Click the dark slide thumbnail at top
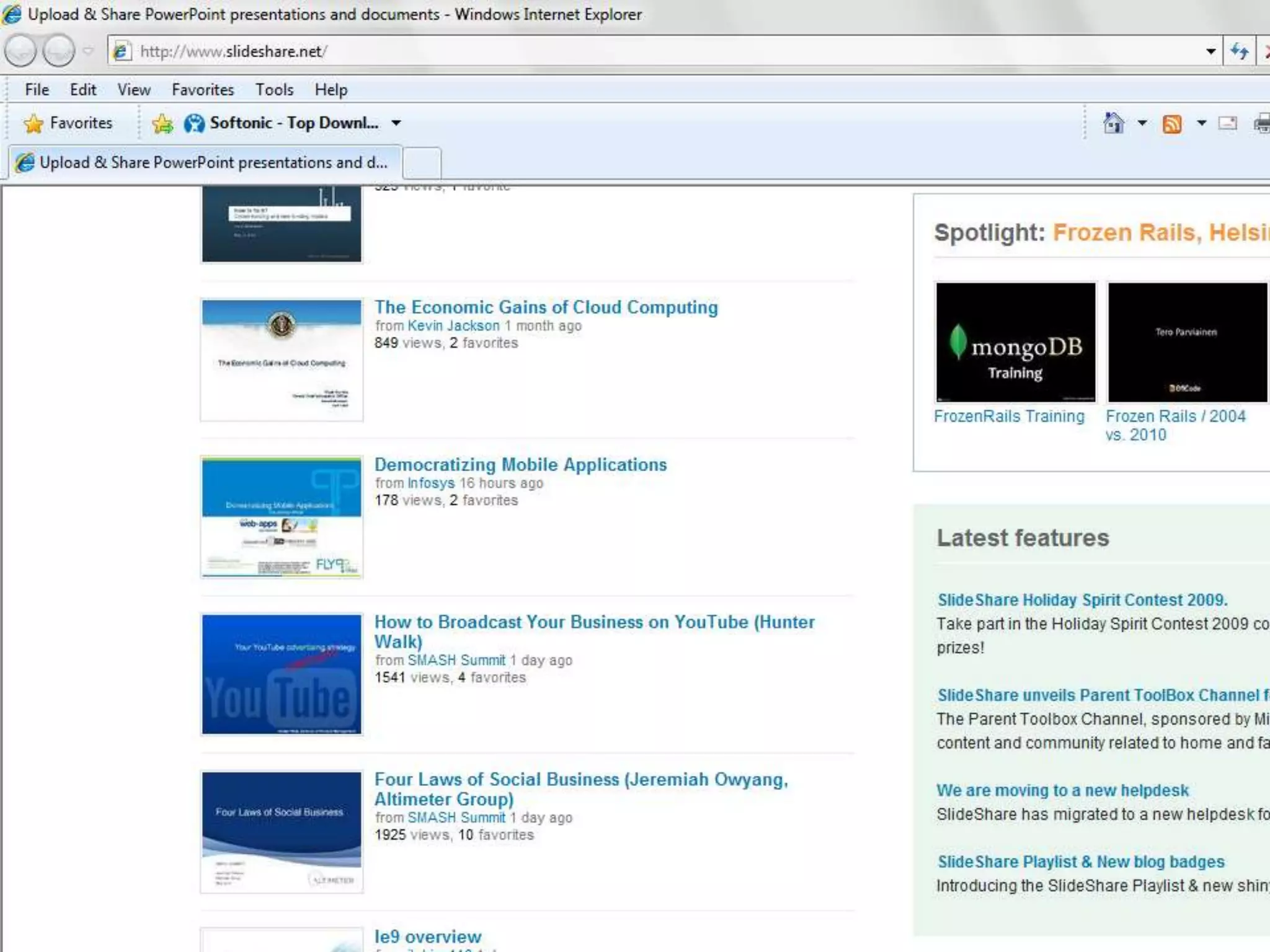This screenshot has height=952, width=1270. [282, 224]
